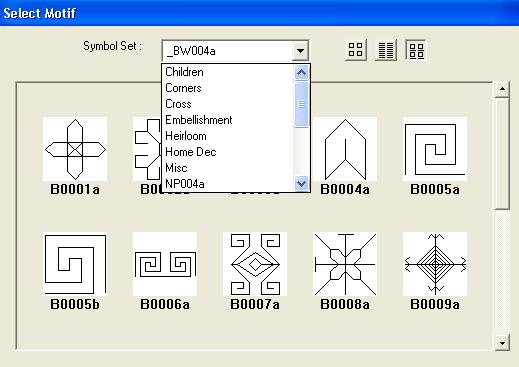This screenshot has width=519, height=367.
Task: Choose Embellishment from the list
Action: pyautogui.click(x=227, y=120)
